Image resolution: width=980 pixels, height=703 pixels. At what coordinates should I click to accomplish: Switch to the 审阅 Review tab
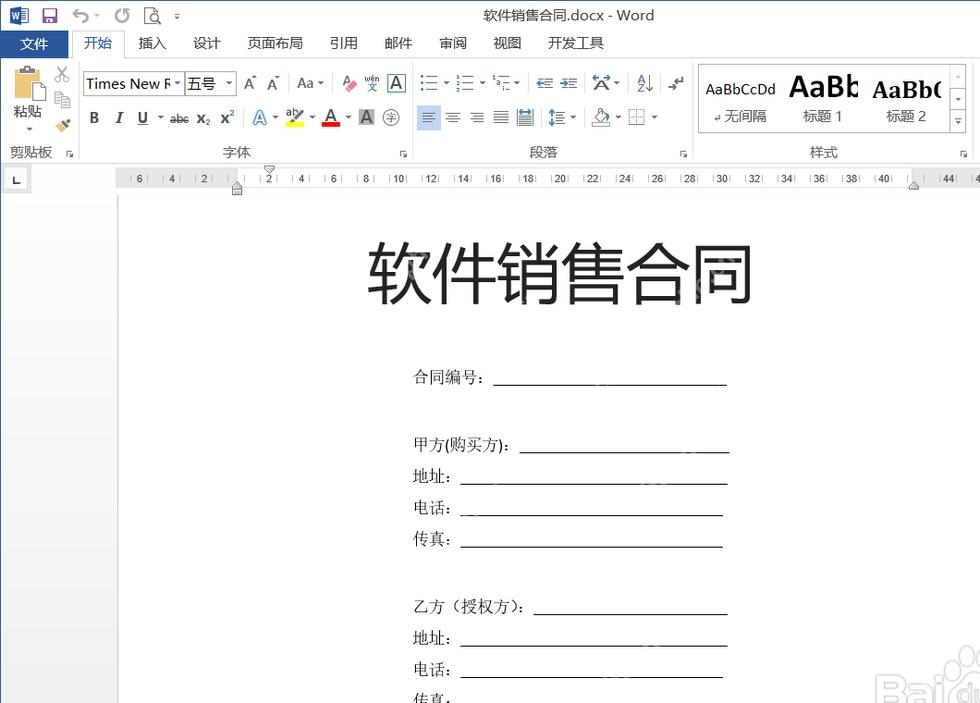tap(452, 43)
